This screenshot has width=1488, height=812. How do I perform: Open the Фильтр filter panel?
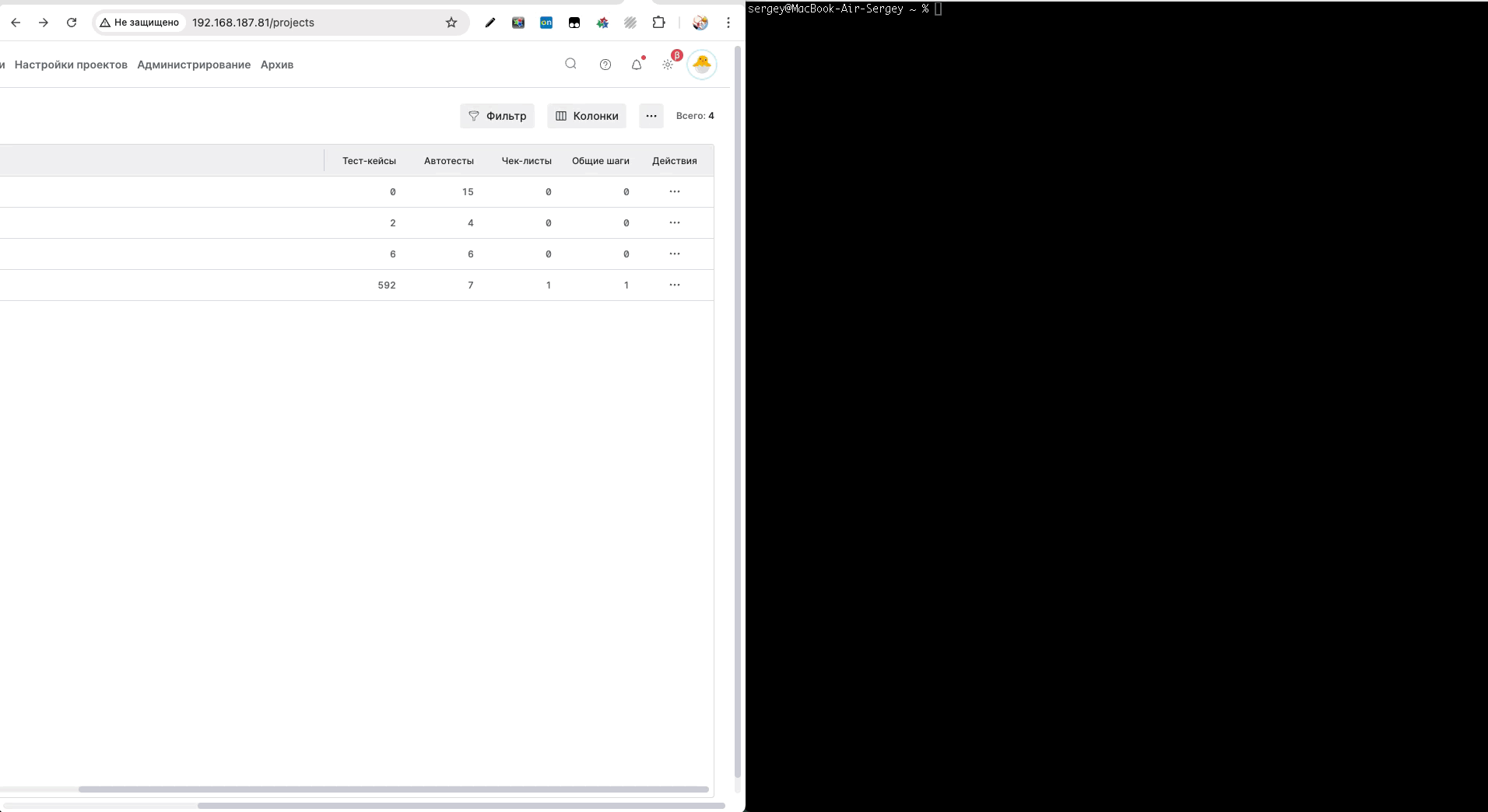(497, 116)
